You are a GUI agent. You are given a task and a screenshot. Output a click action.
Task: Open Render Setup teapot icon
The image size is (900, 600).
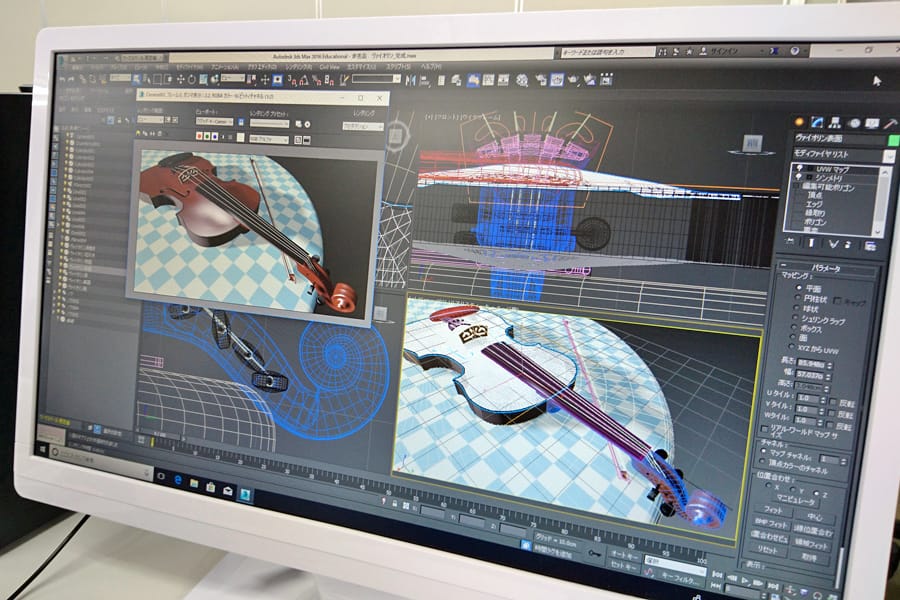pyautogui.click(x=541, y=80)
